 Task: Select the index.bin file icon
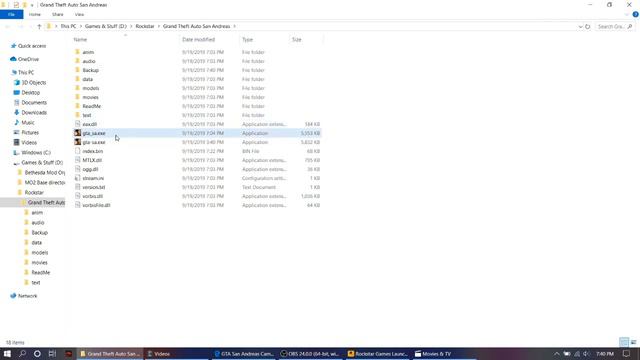[x=78, y=151]
